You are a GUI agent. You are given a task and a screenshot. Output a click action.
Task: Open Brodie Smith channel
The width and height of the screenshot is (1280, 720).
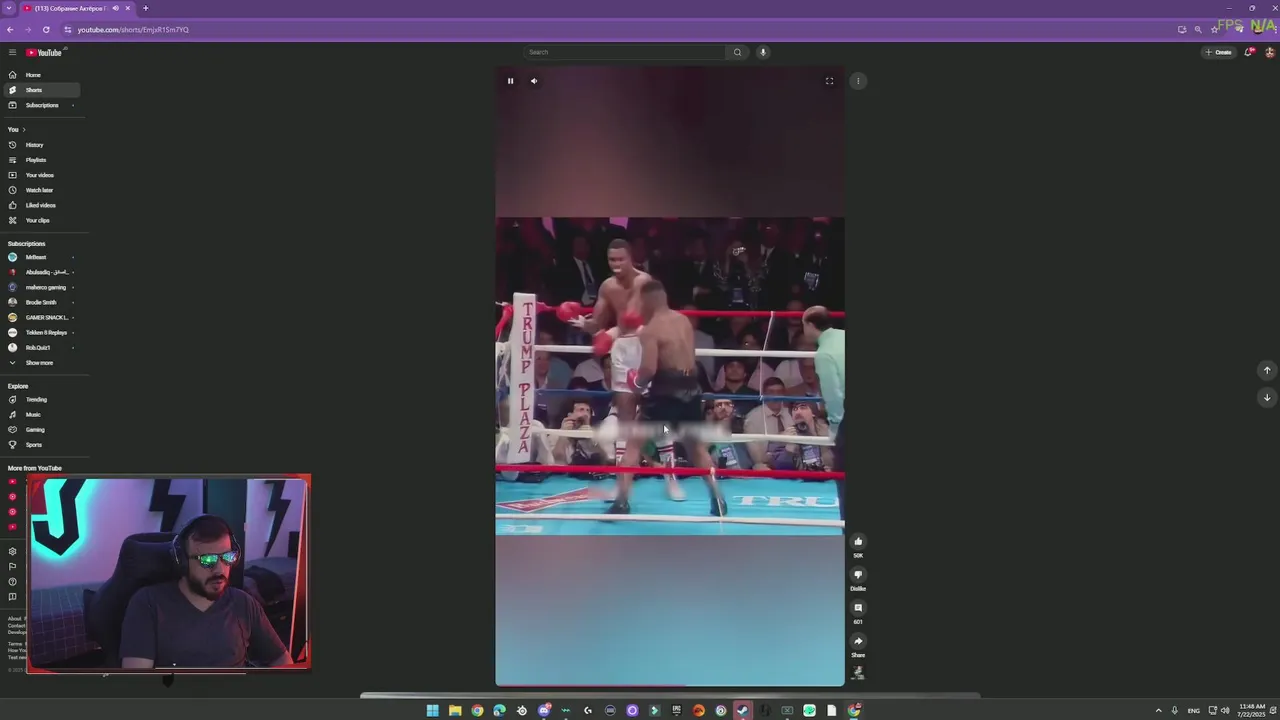click(40, 302)
